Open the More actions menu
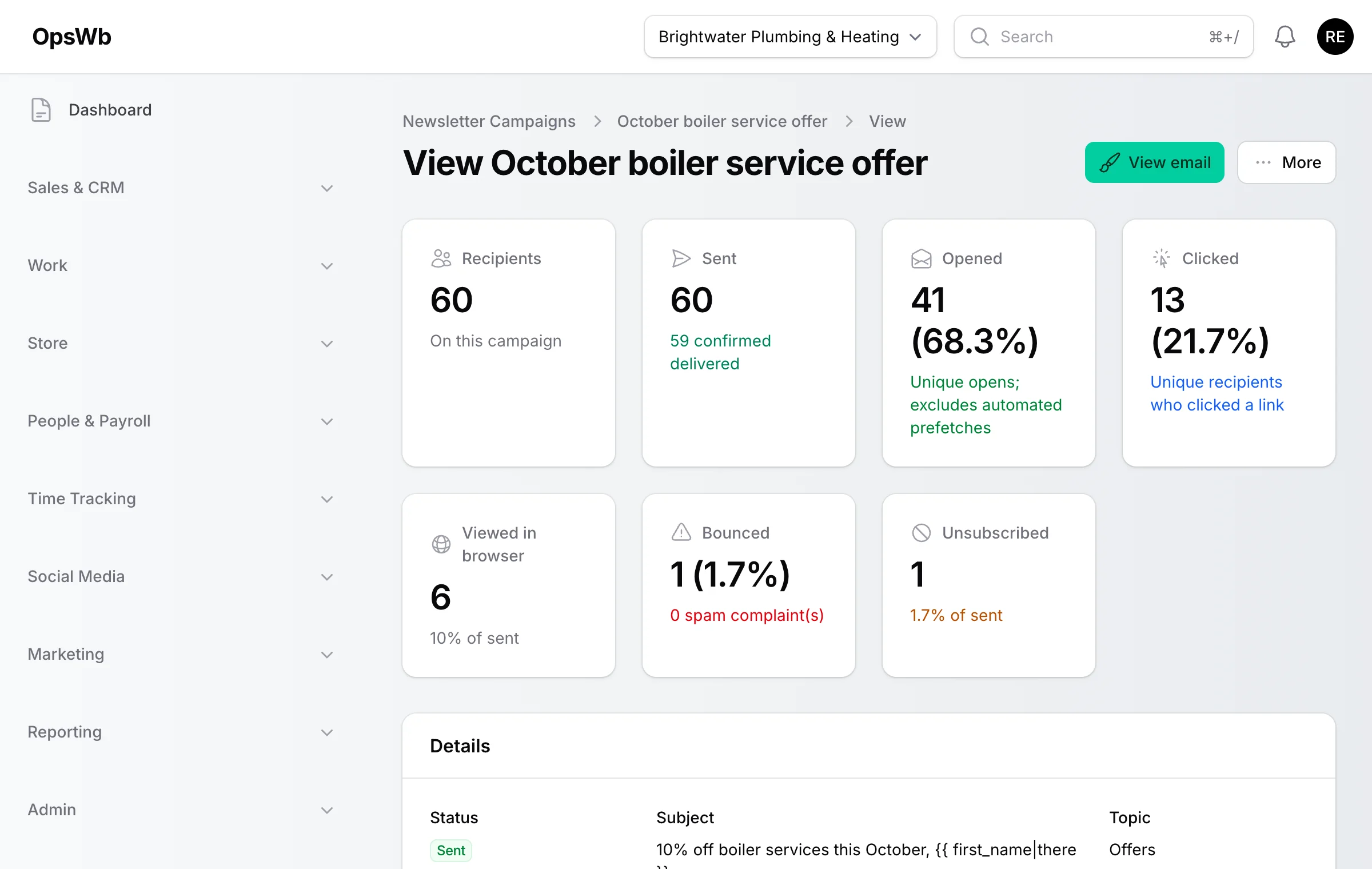Viewport: 1372px width, 869px height. (1286, 162)
